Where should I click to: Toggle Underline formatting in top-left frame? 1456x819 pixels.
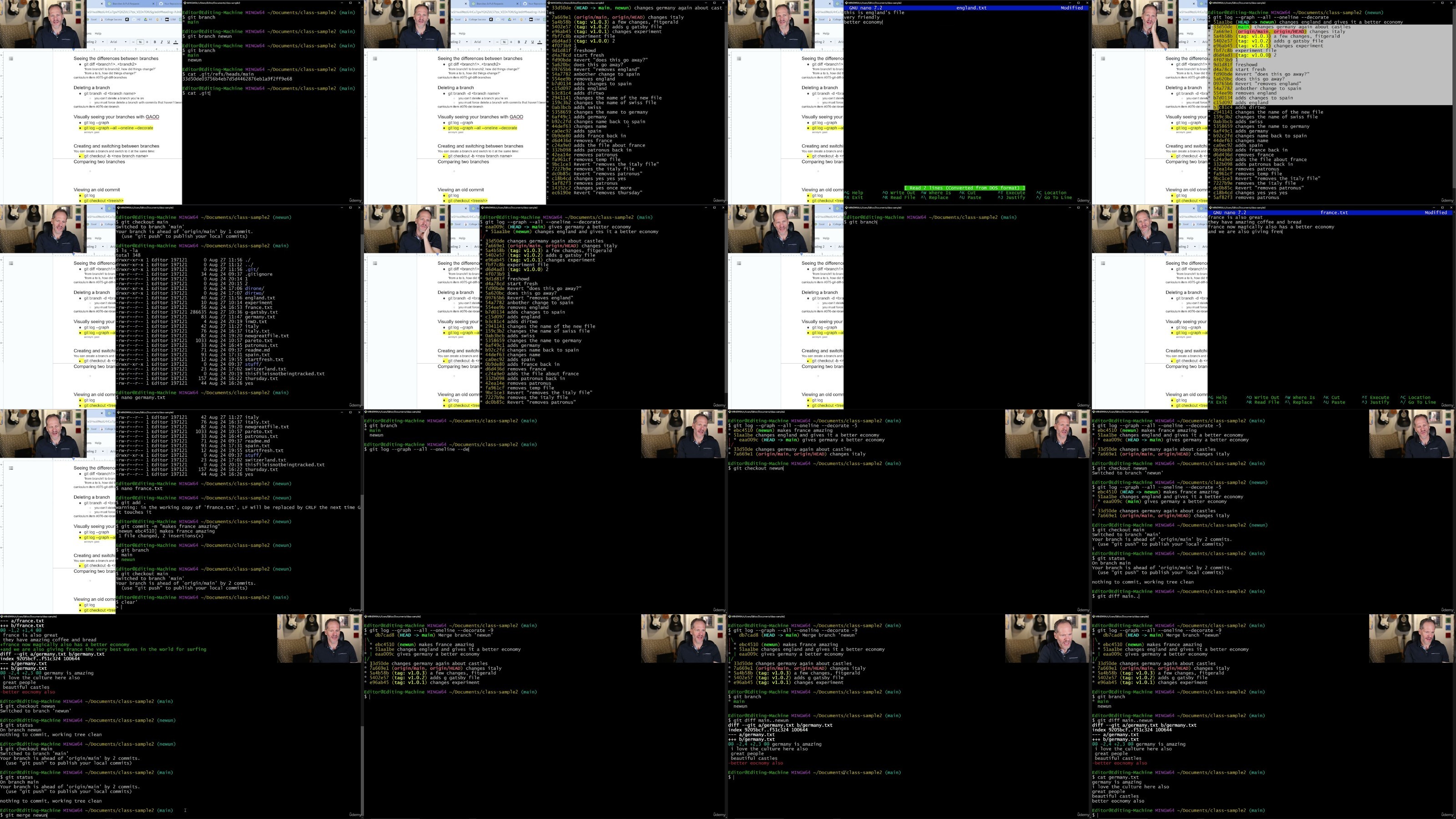169,42
